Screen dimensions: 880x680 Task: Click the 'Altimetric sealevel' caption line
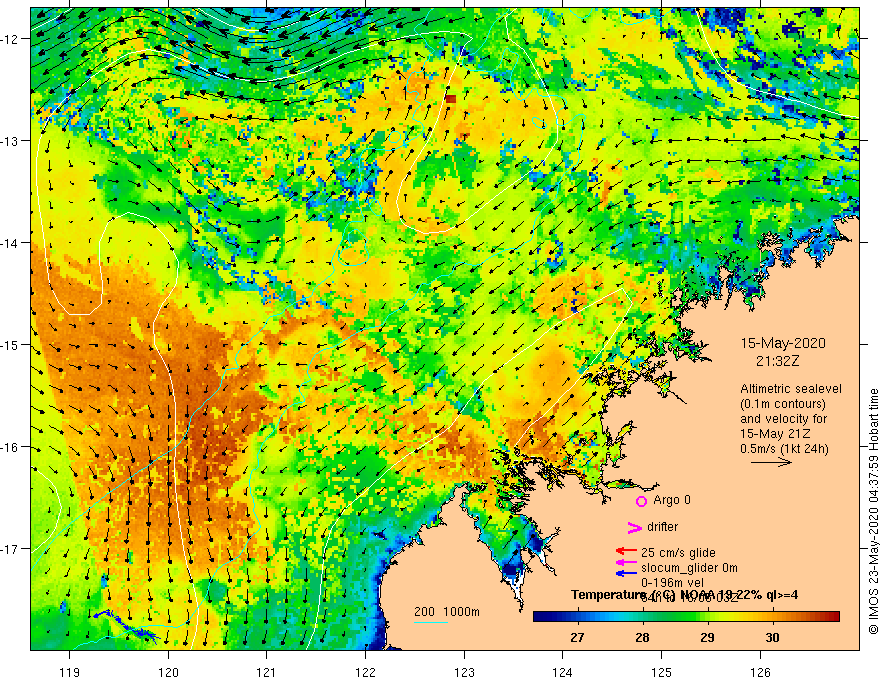(x=791, y=389)
